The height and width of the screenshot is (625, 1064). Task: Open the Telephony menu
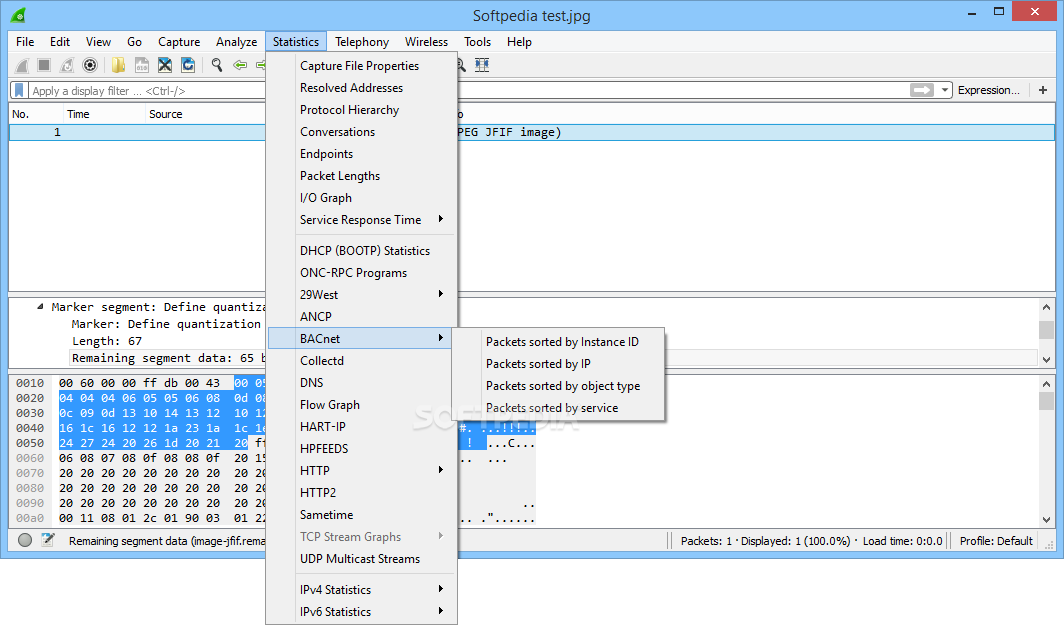click(x=362, y=41)
